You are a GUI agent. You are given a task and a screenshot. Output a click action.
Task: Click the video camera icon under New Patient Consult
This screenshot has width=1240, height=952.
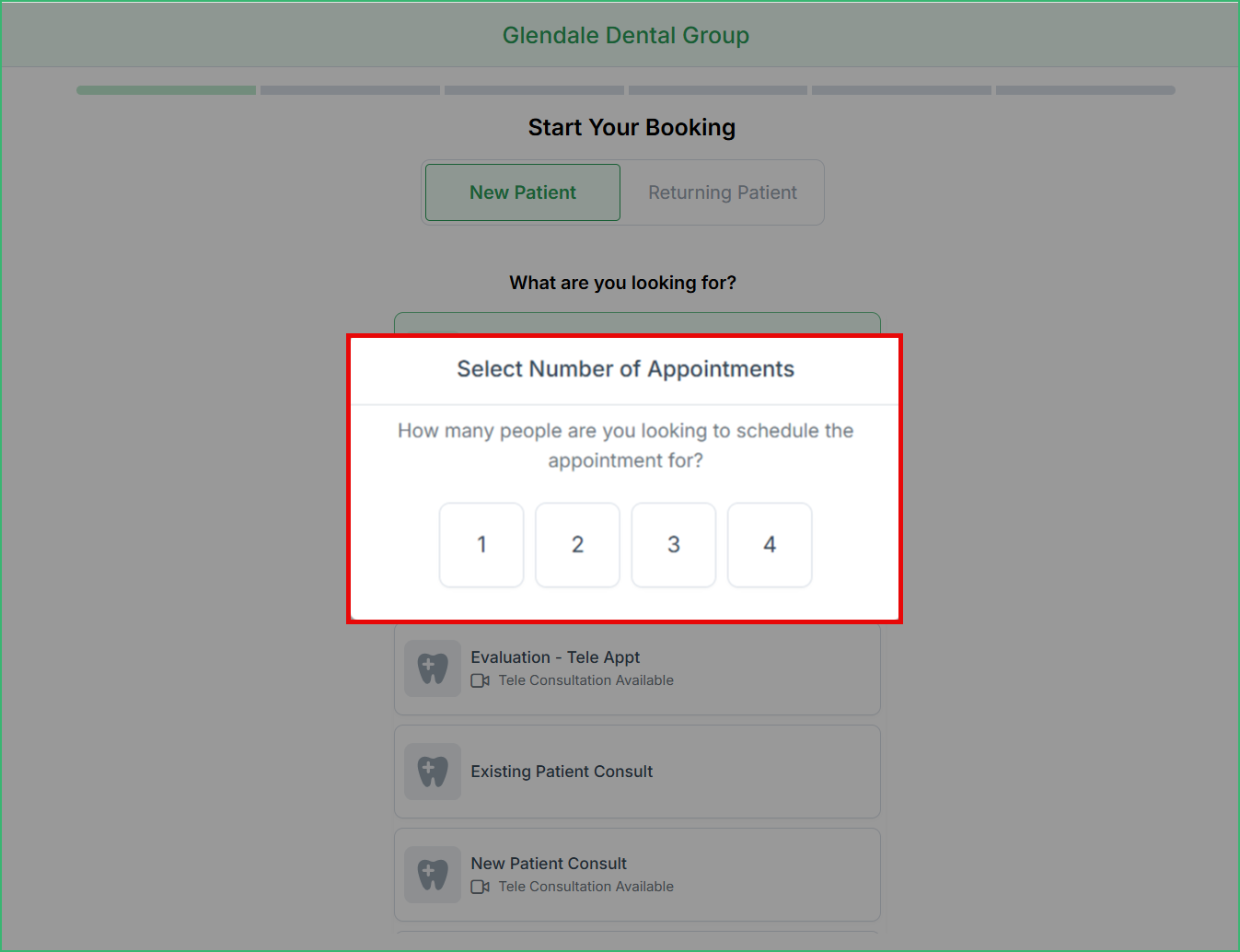480,886
